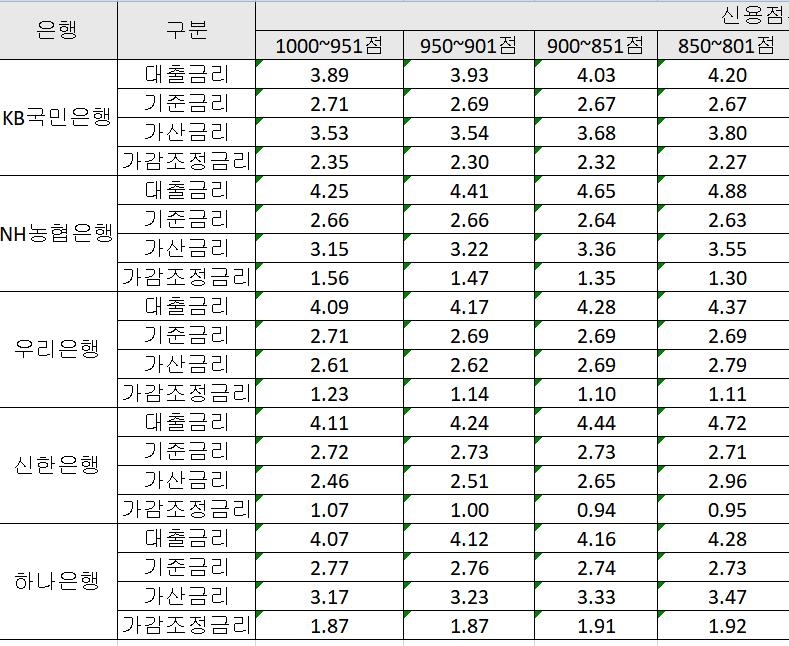
Task: Click KB국민은행 대출금리 value 3.89
Action: pos(329,75)
